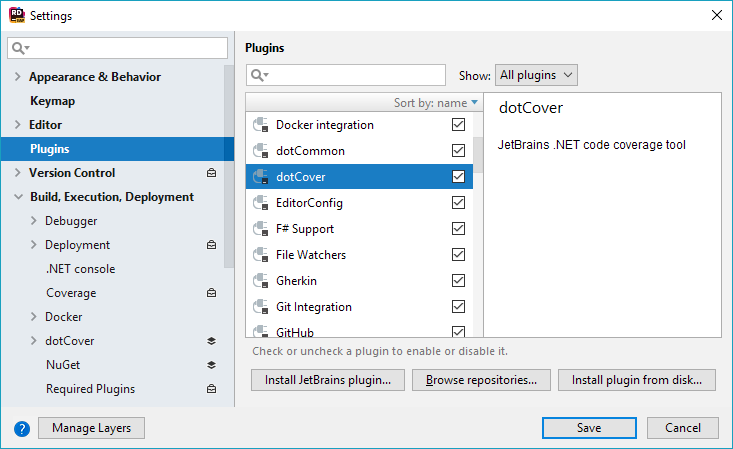
Task: Expand the Docker subnode
Action: [33, 317]
